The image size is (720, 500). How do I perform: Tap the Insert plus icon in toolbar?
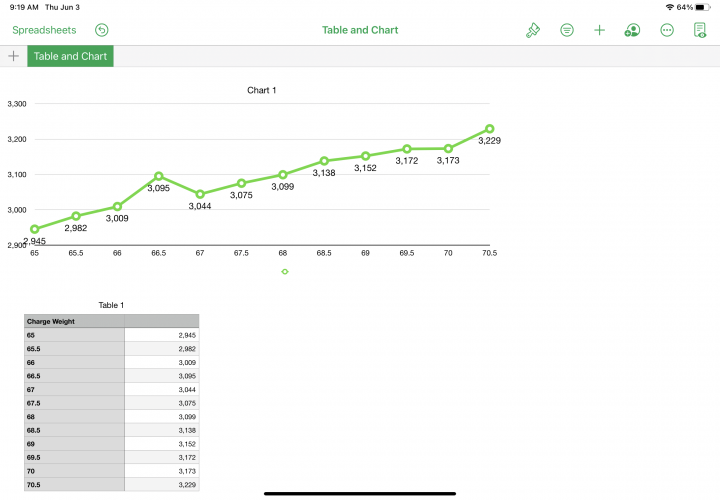(600, 30)
